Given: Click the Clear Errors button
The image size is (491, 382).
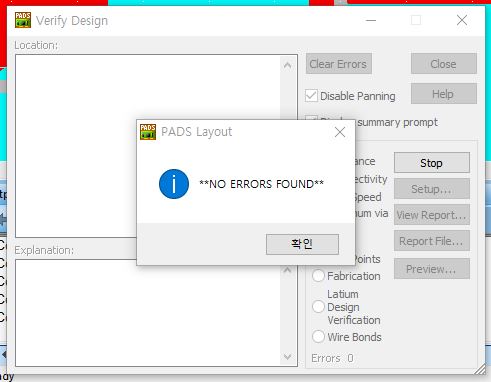Looking at the screenshot, I should click(339, 64).
